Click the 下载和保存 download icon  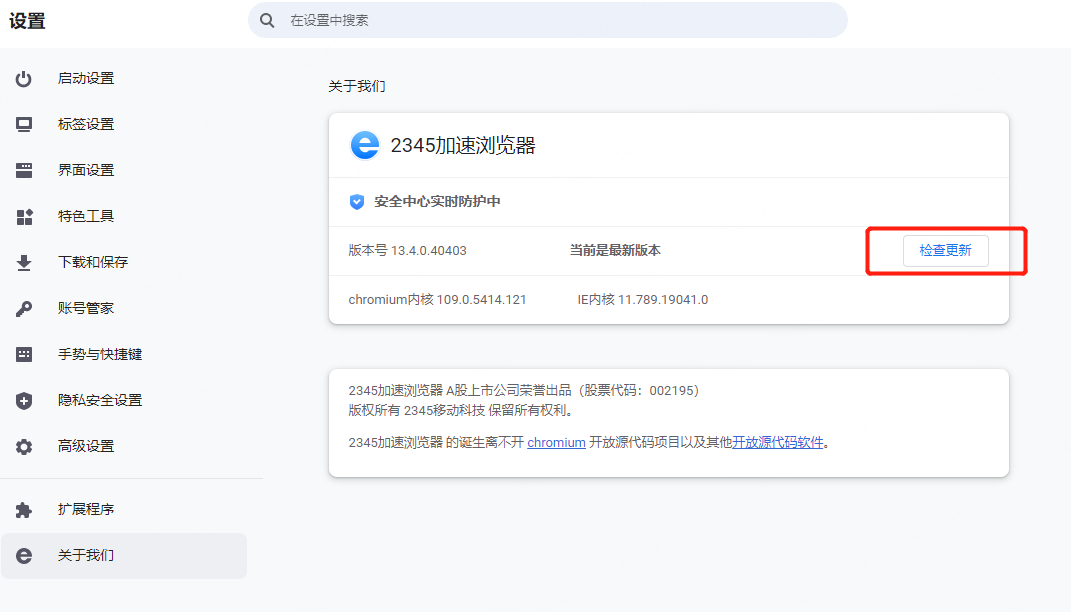pos(23,262)
